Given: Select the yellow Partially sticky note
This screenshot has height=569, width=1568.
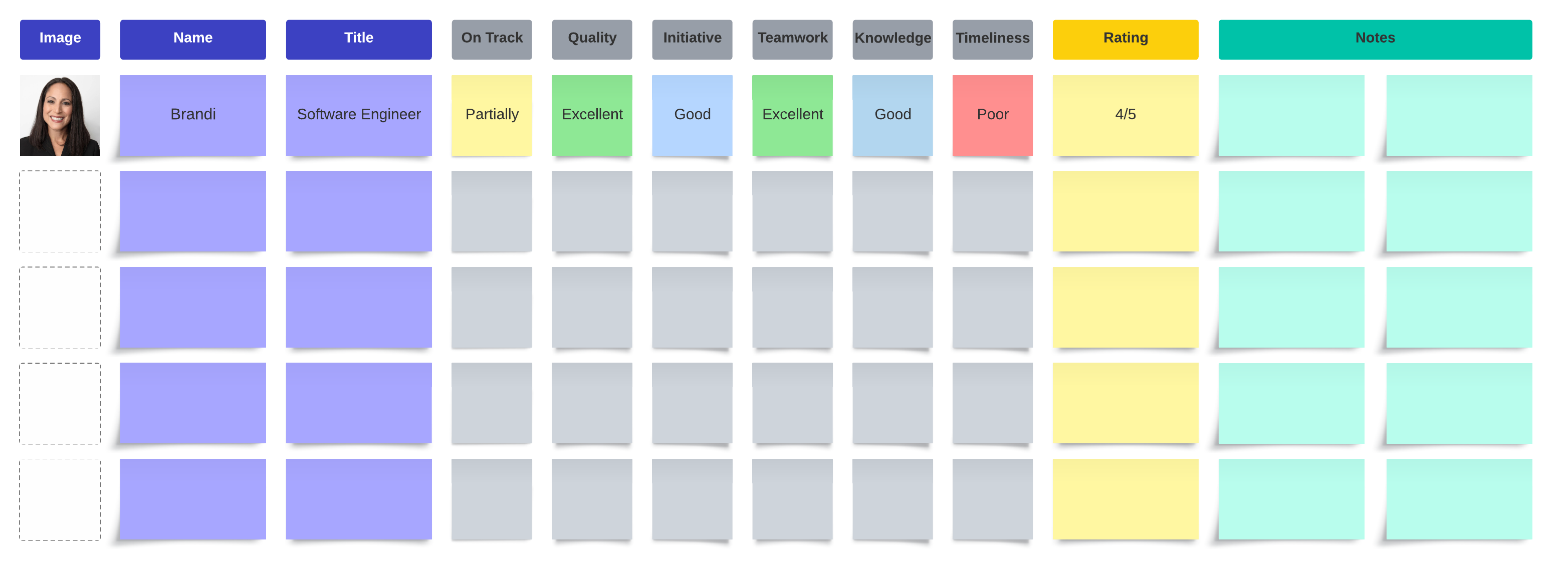Looking at the screenshot, I should tap(491, 114).
